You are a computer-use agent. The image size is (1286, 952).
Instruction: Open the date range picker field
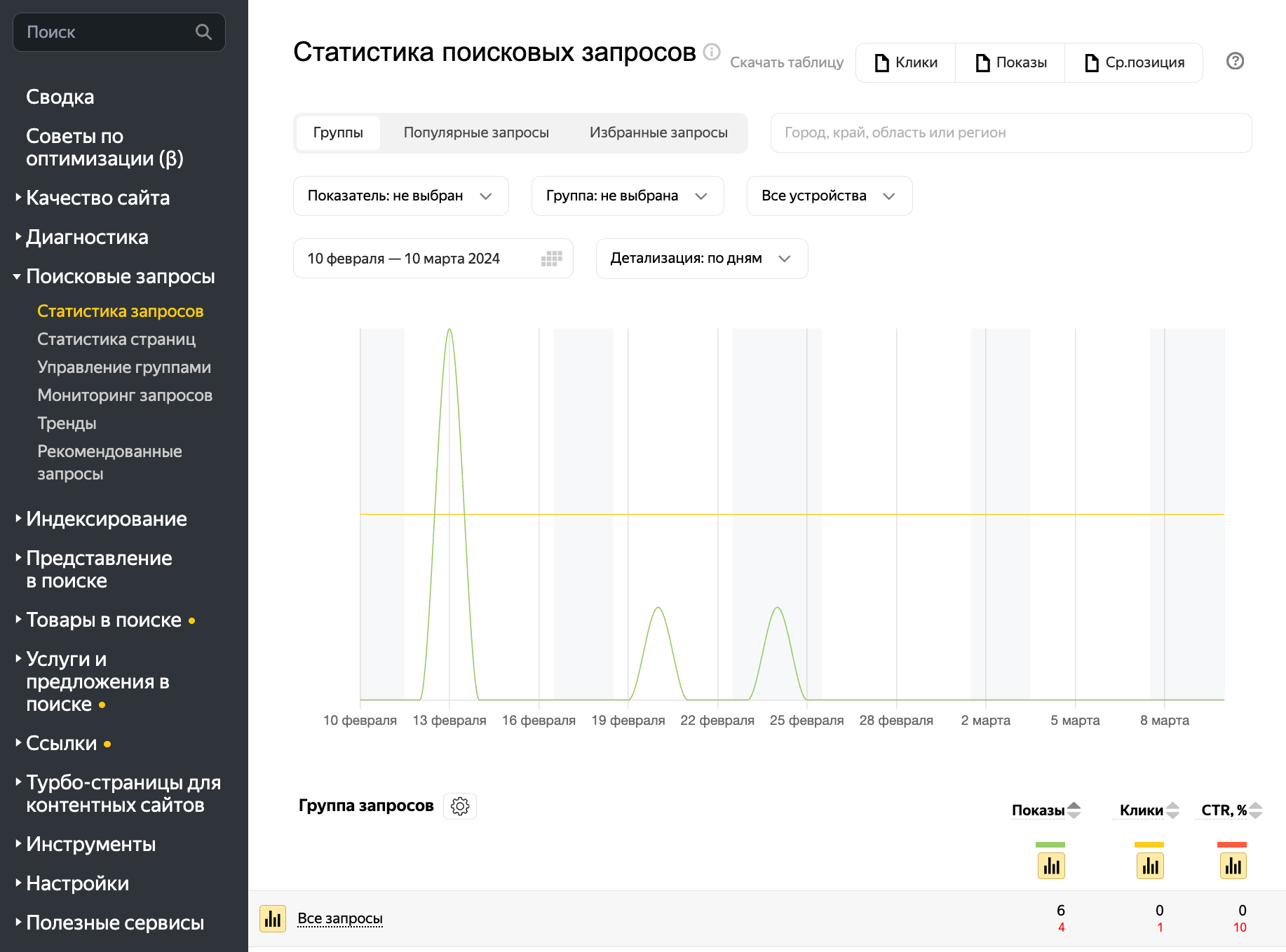pyautogui.click(x=433, y=259)
